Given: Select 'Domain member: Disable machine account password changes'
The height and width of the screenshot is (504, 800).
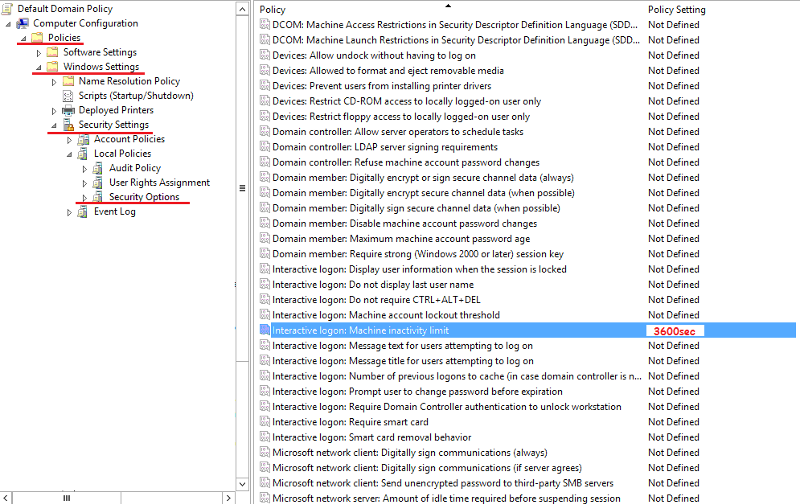Looking at the screenshot, I should click(405, 223).
